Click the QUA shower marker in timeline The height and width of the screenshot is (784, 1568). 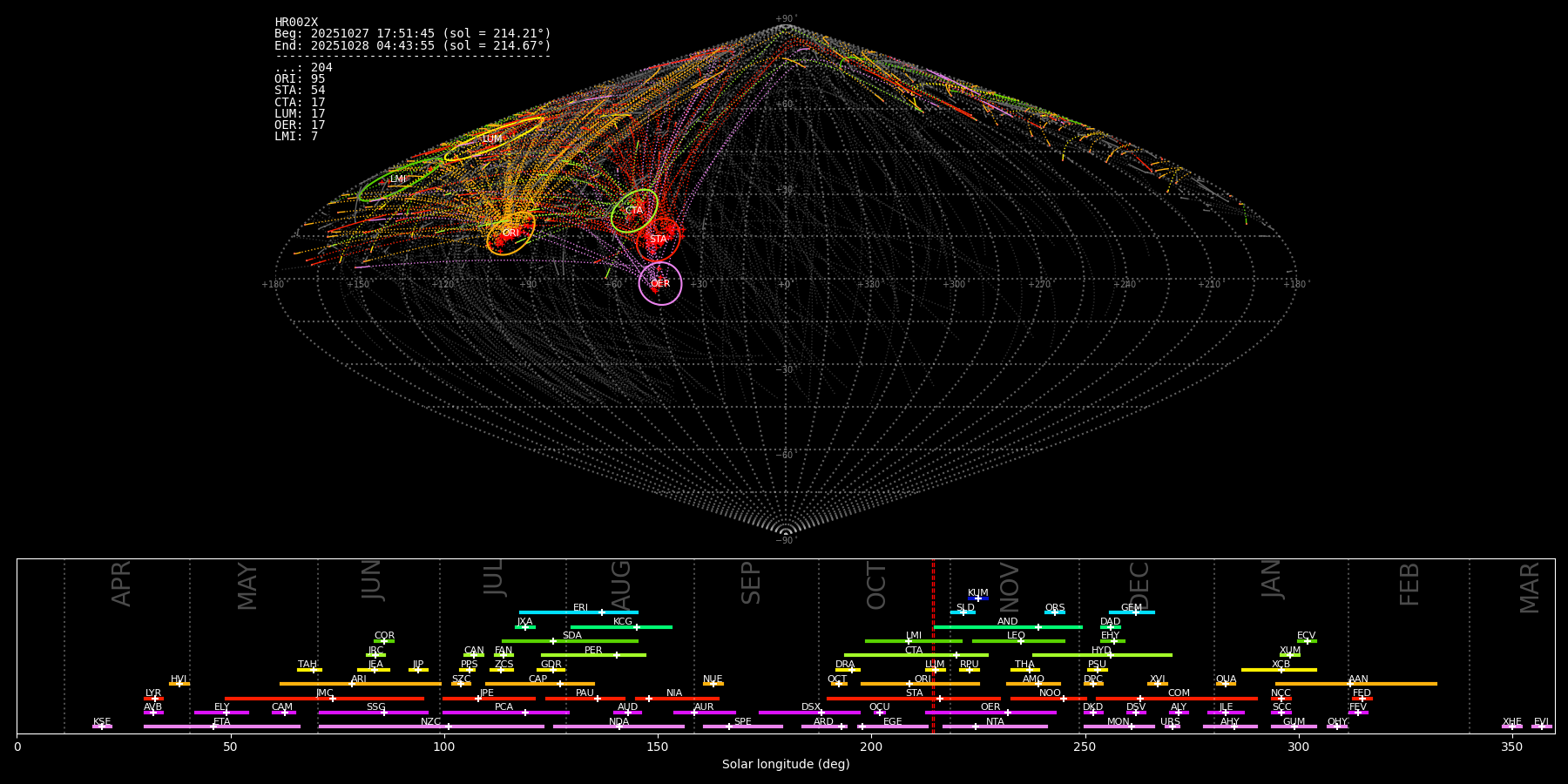coord(1226,684)
